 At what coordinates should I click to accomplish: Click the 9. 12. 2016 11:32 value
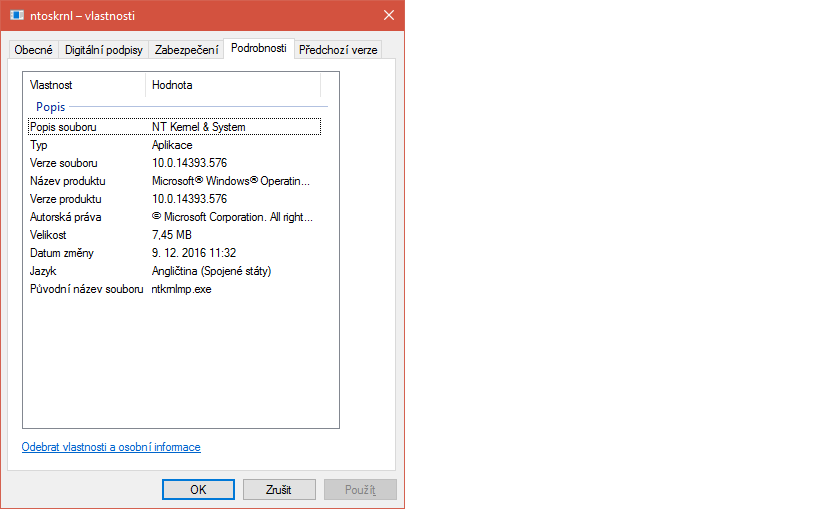194,253
